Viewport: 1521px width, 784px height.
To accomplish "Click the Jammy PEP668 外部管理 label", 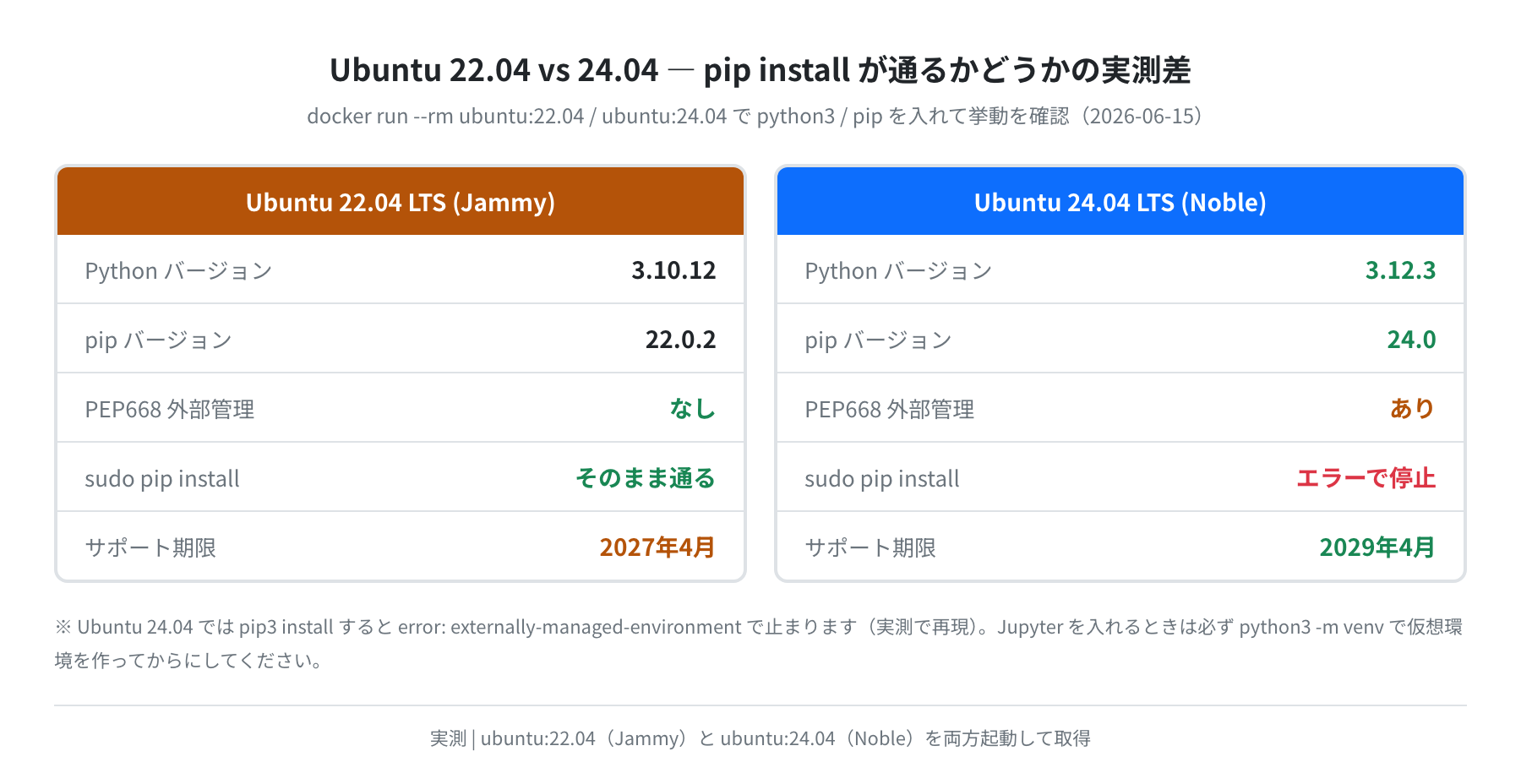I will click(170, 409).
